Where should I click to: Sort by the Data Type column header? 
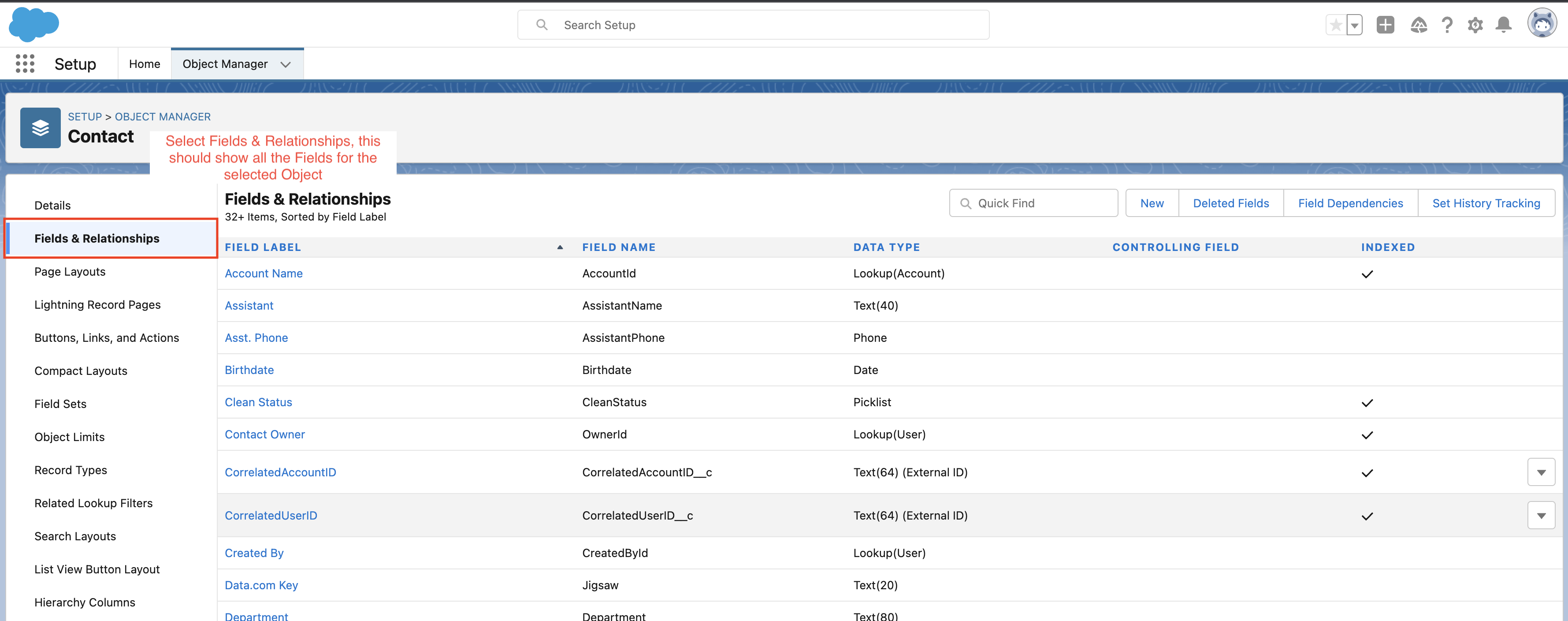click(x=887, y=247)
